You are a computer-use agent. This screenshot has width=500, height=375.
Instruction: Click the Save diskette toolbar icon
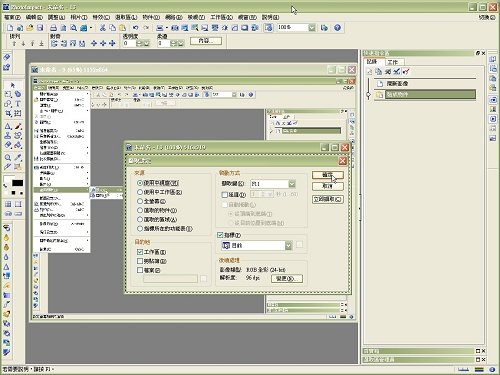click(40, 28)
